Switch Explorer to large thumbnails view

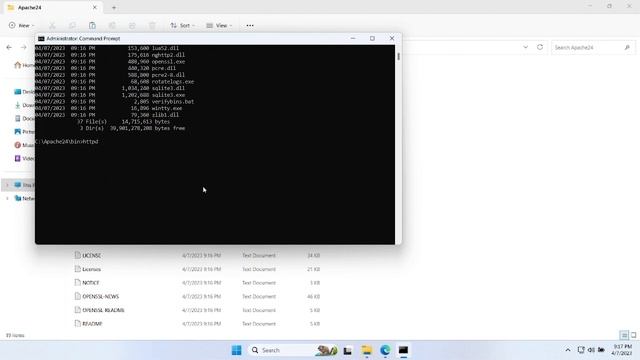click(x=633, y=336)
